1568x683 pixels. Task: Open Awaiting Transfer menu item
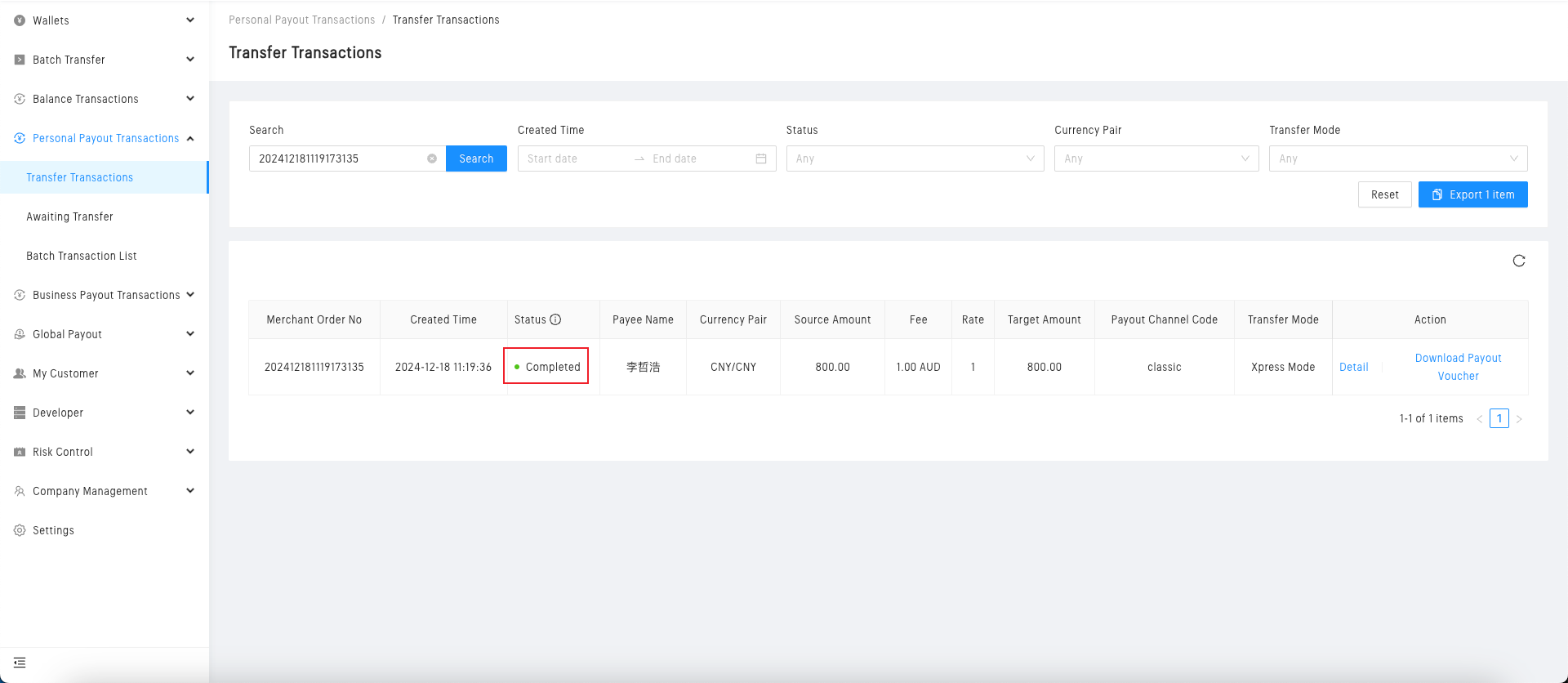(70, 217)
